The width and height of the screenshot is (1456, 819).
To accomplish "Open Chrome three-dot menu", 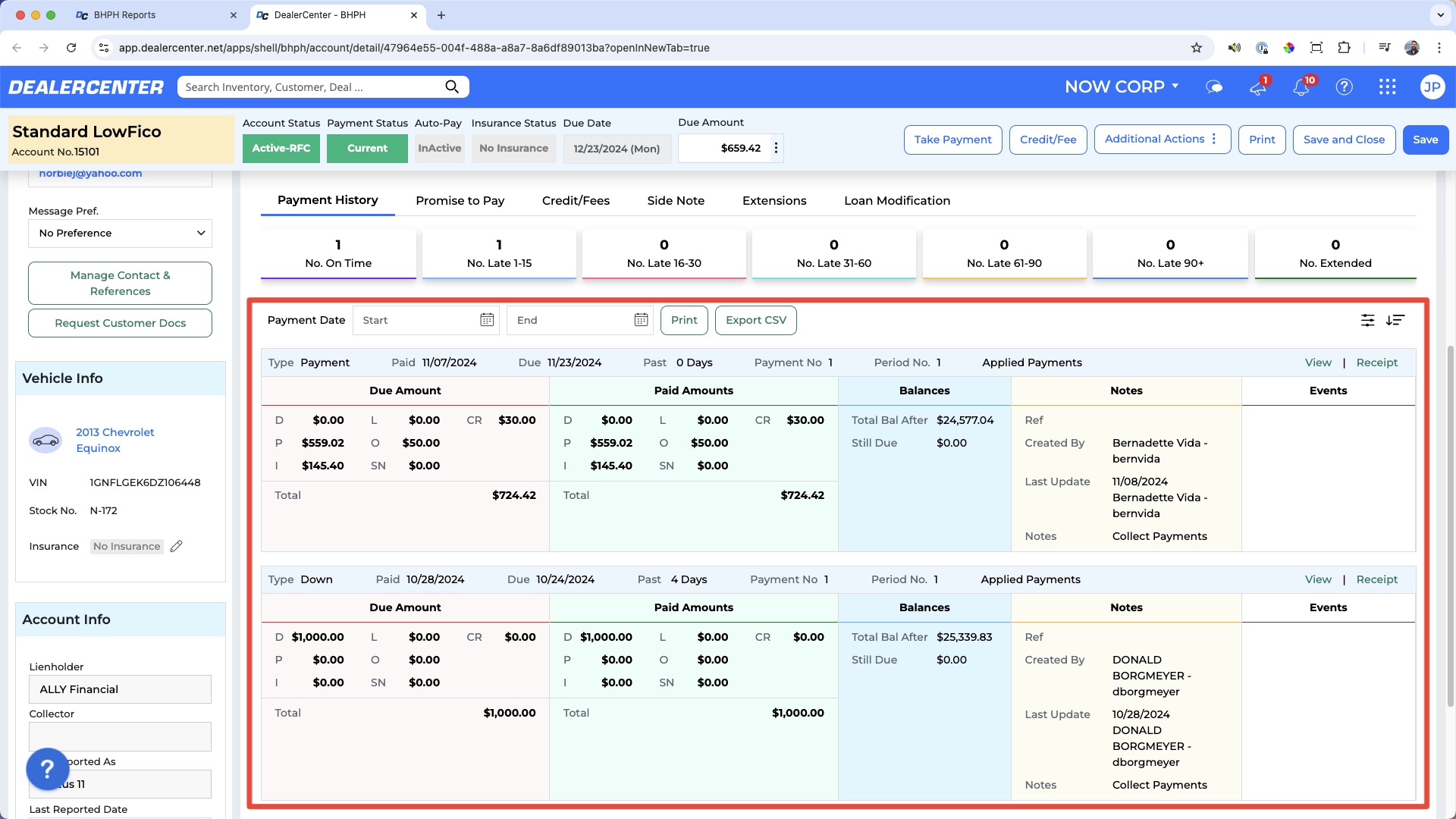I will coord(1439,48).
